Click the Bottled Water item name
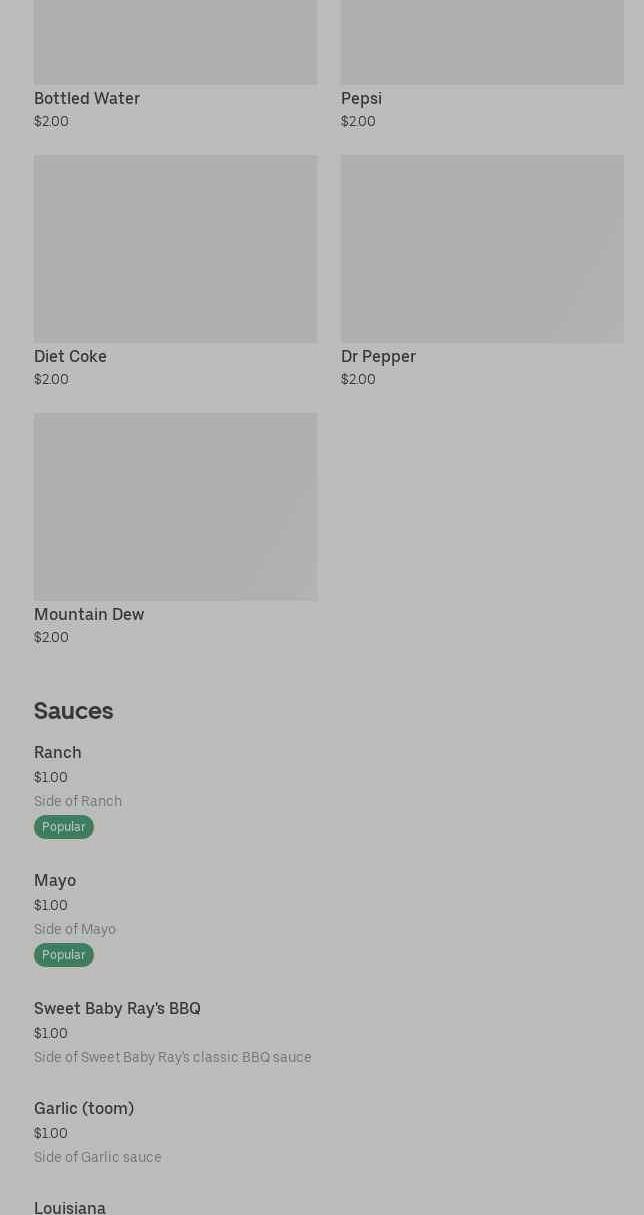The height and width of the screenshot is (1215, 644). [x=87, y=98]
